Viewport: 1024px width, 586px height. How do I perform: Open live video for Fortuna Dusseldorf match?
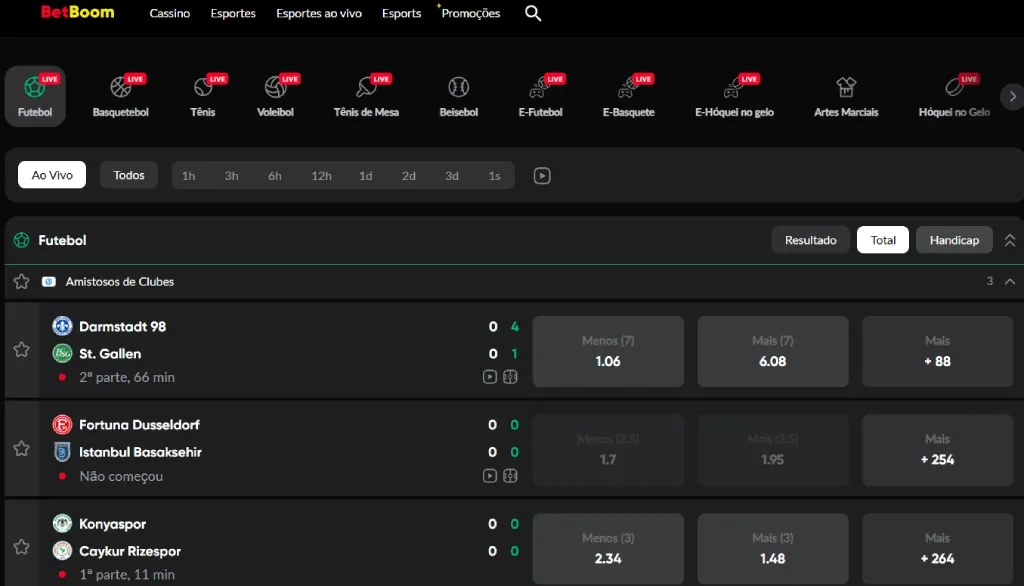coord(490,476)
